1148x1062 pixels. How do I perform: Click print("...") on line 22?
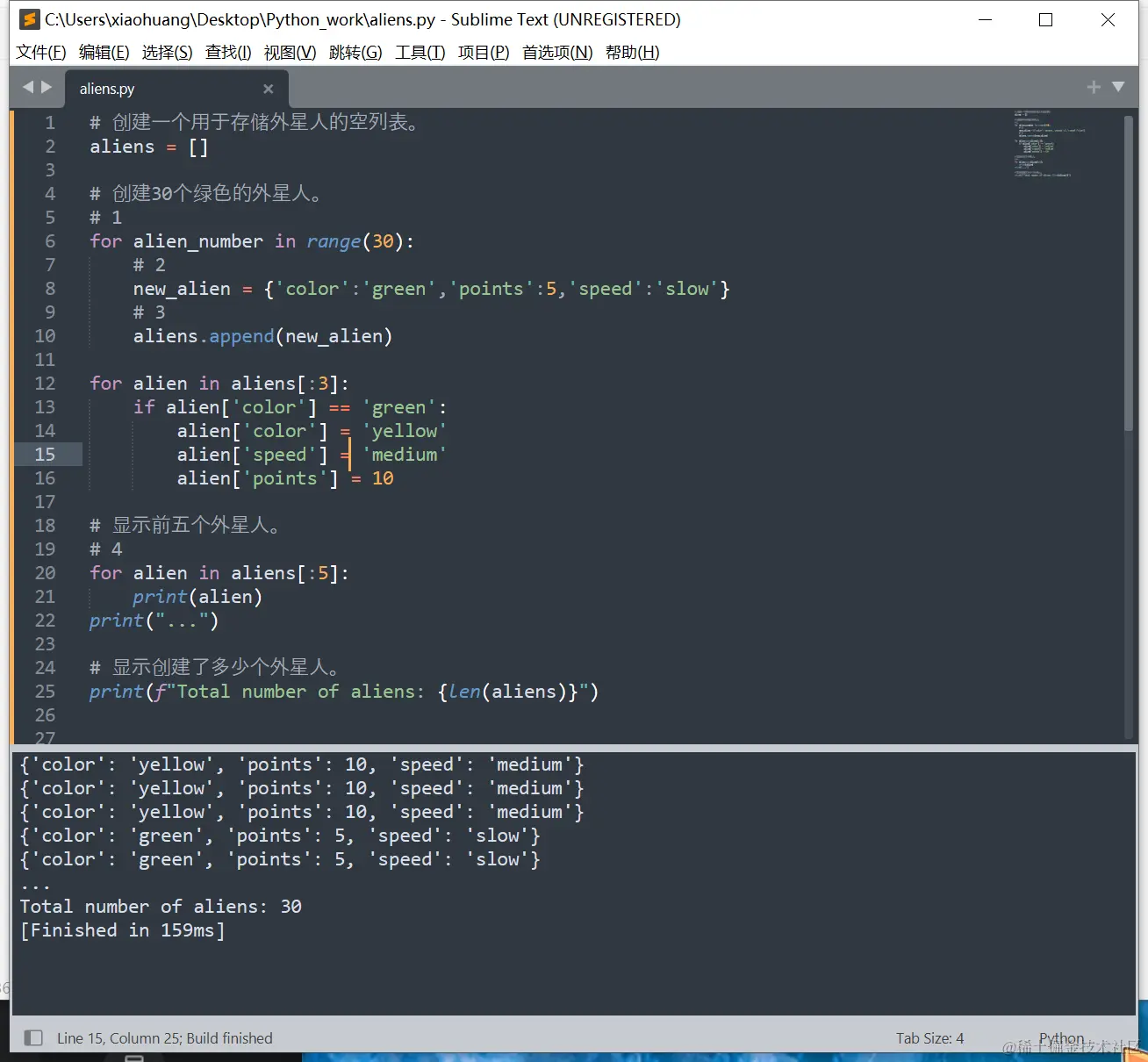tap(154, 621)
